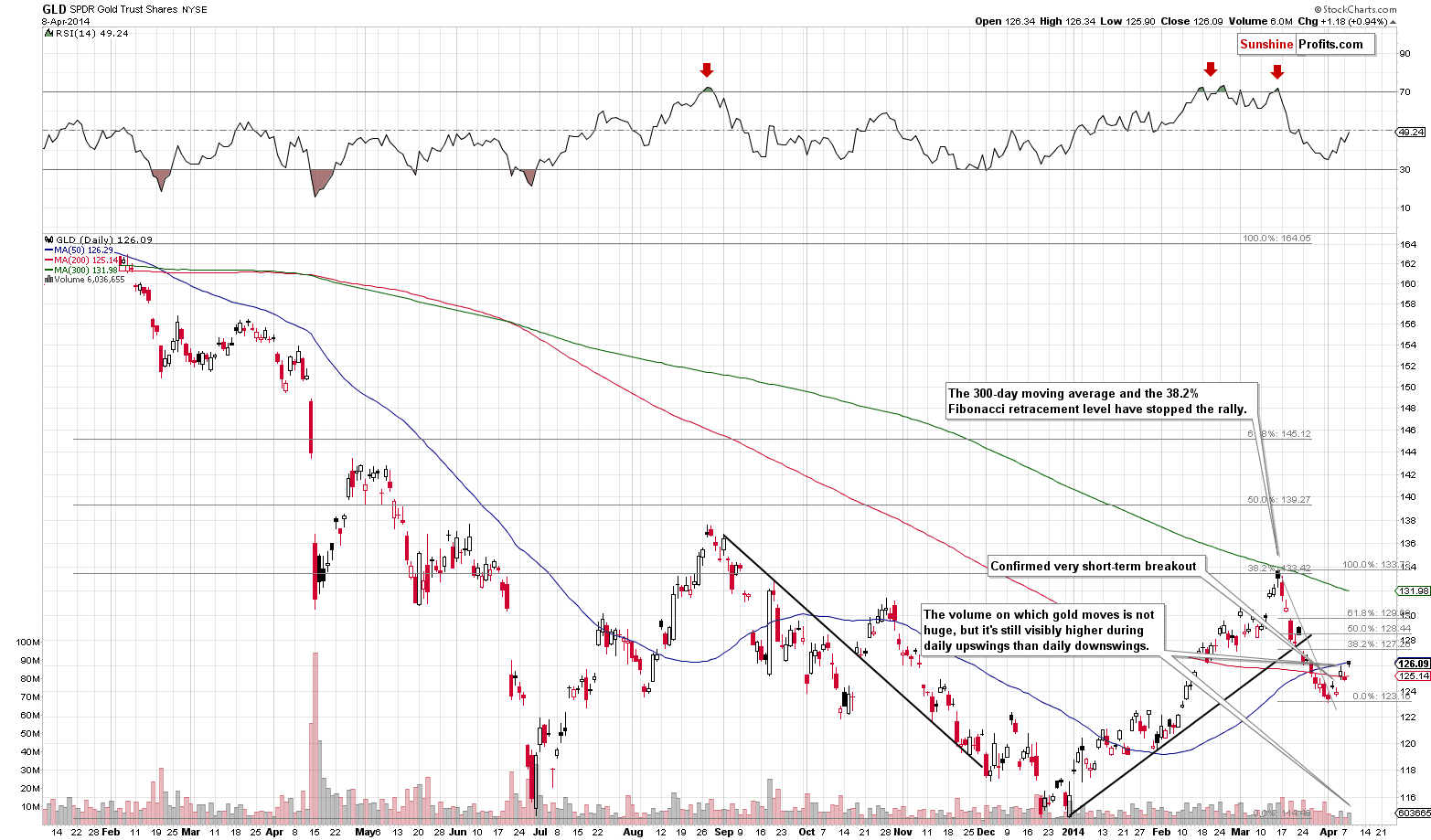Click the 49.24 RSI value tag

coord(1412,132)
